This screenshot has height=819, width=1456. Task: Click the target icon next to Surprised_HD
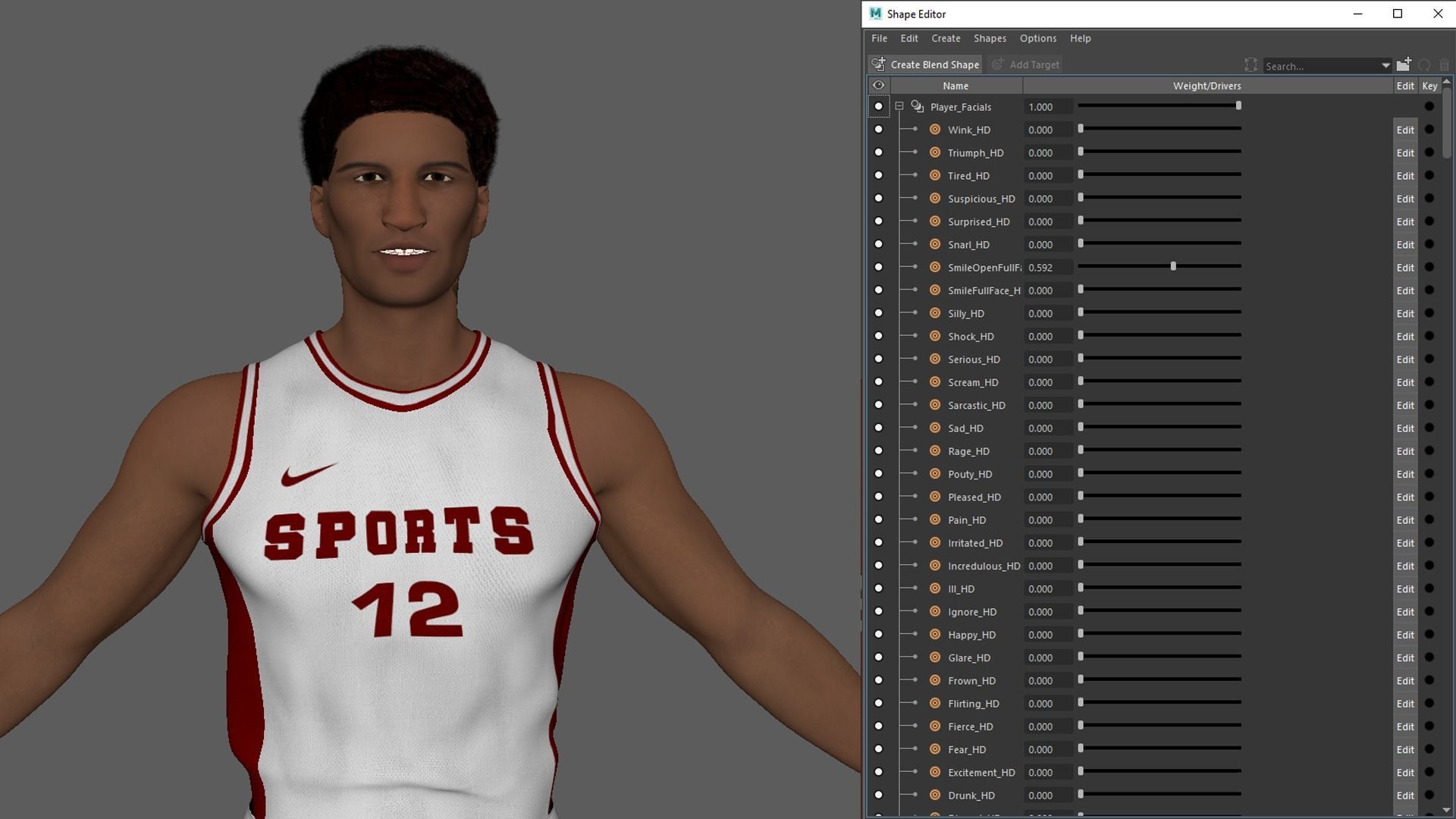(x=935, y=221)
